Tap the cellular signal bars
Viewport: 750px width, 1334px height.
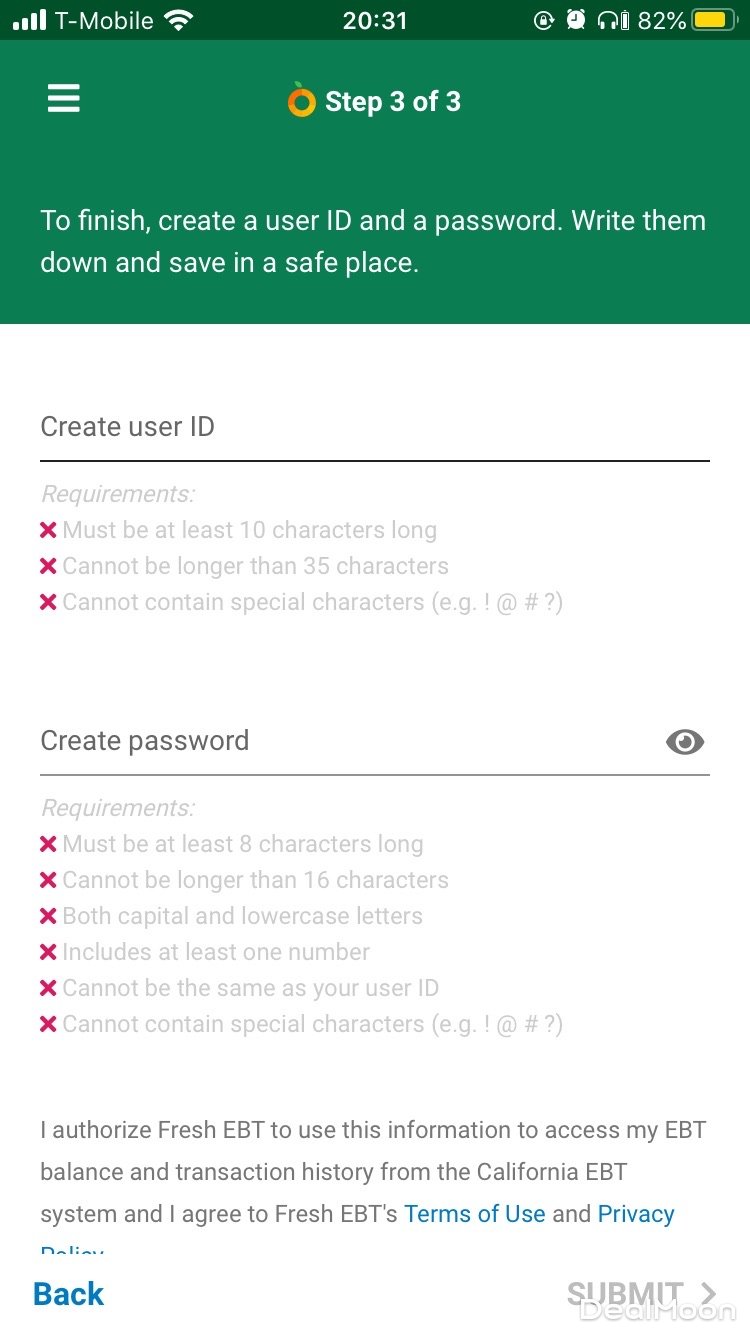[30, 20]
